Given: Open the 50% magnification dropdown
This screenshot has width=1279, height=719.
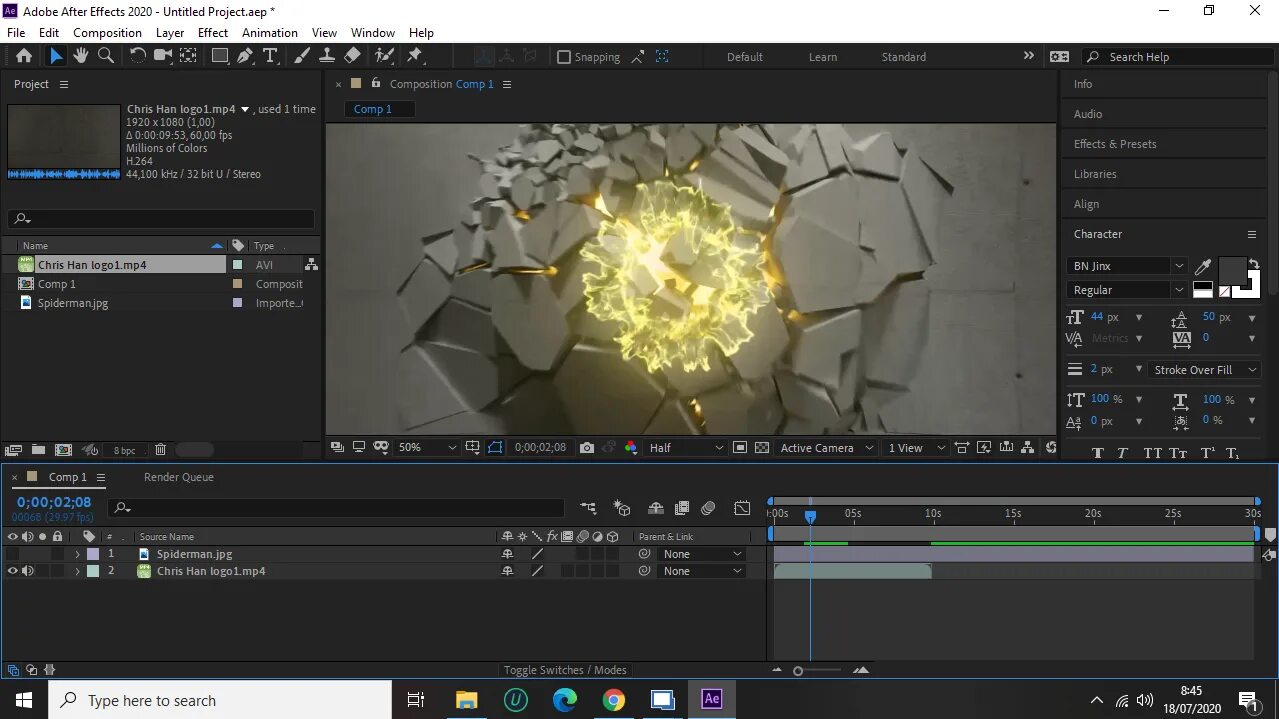Looking at the screenshot, I should tap(427, 448).
